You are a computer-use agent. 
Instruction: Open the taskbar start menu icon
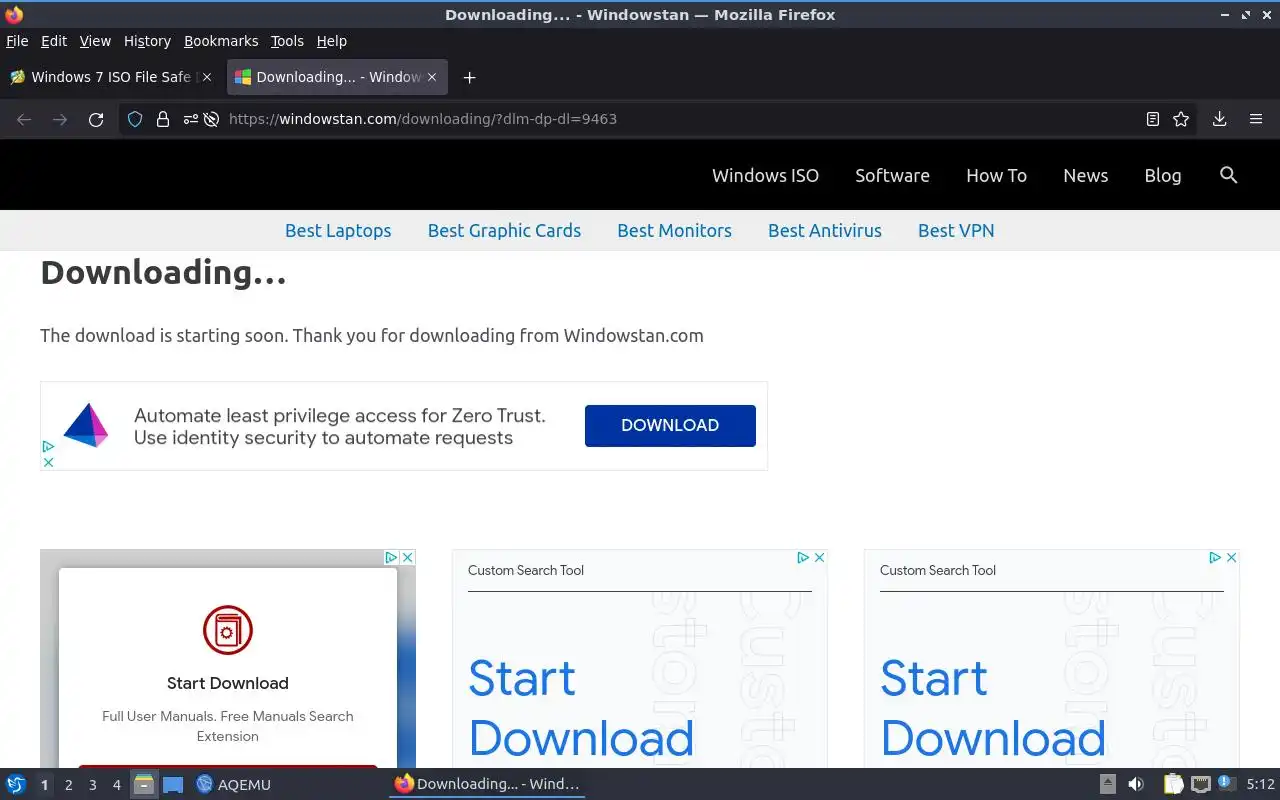[x=15, y=784]
